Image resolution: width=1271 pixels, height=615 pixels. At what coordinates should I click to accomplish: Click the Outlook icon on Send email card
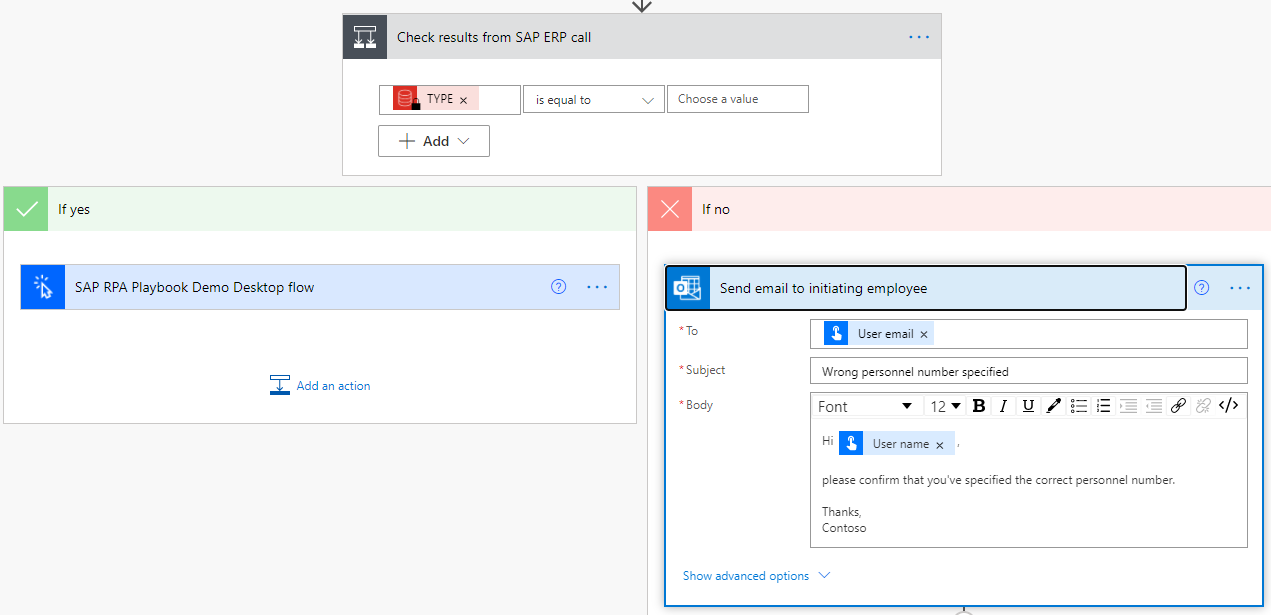coord(688,288)
